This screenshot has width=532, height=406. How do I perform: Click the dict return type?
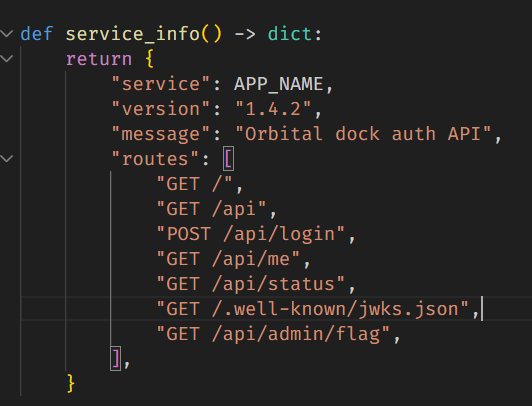click(x=290, y=34)
